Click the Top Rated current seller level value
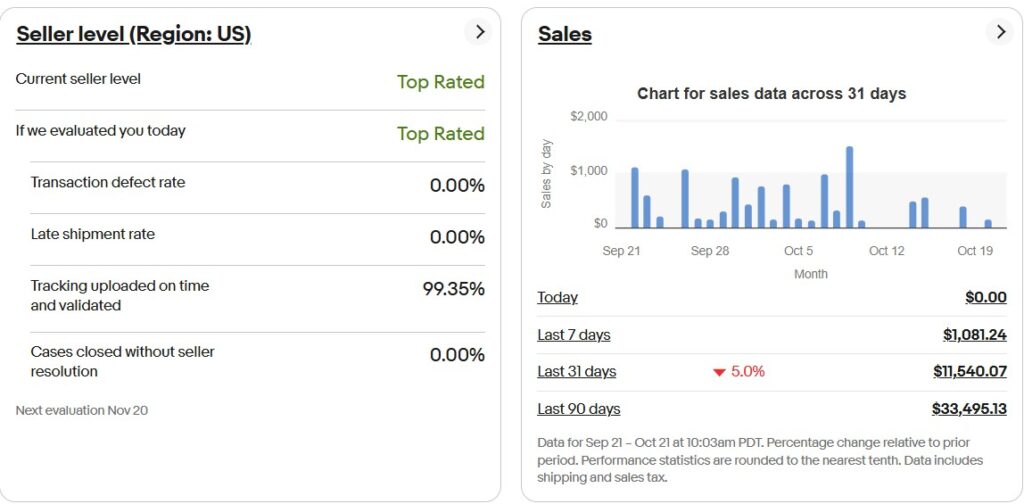This screenshot has height=504, width=1024. [440, 82]
